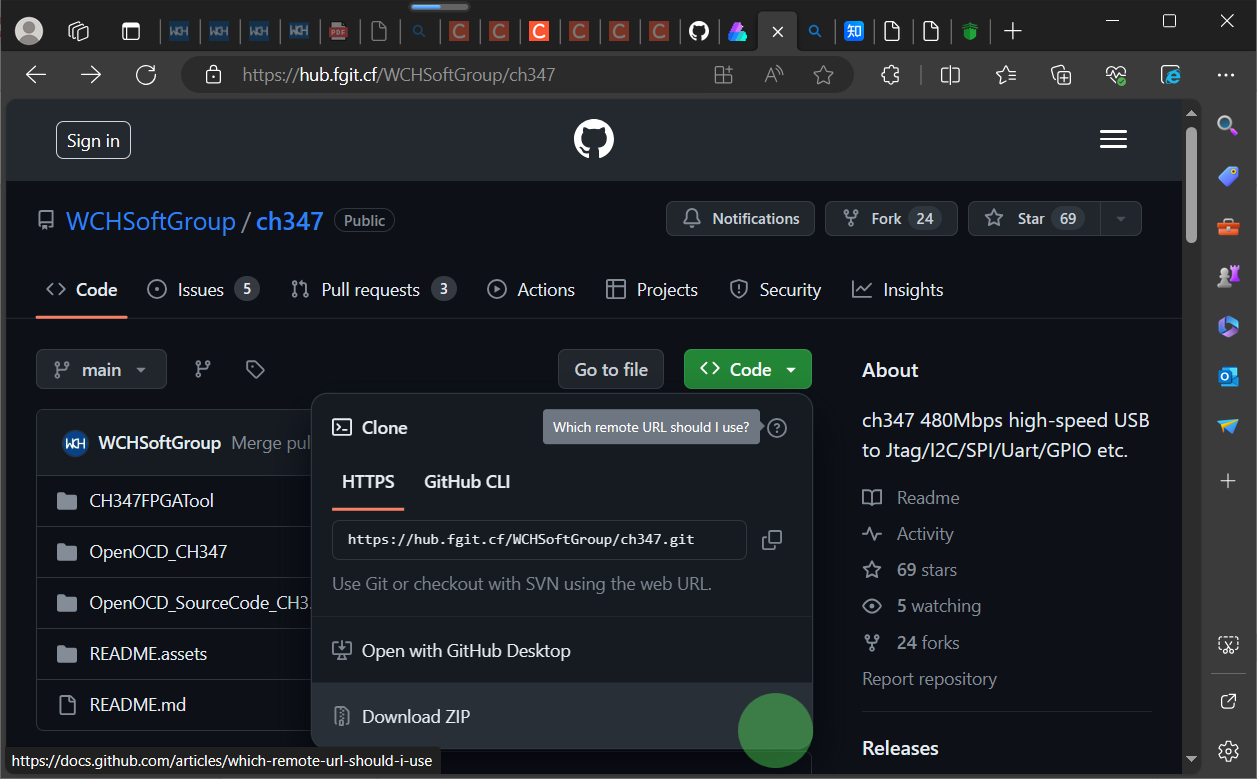This screenshot has width=1257, height=779.
Task: Click the Clone help question mark icon
Action: coord(777,428)
